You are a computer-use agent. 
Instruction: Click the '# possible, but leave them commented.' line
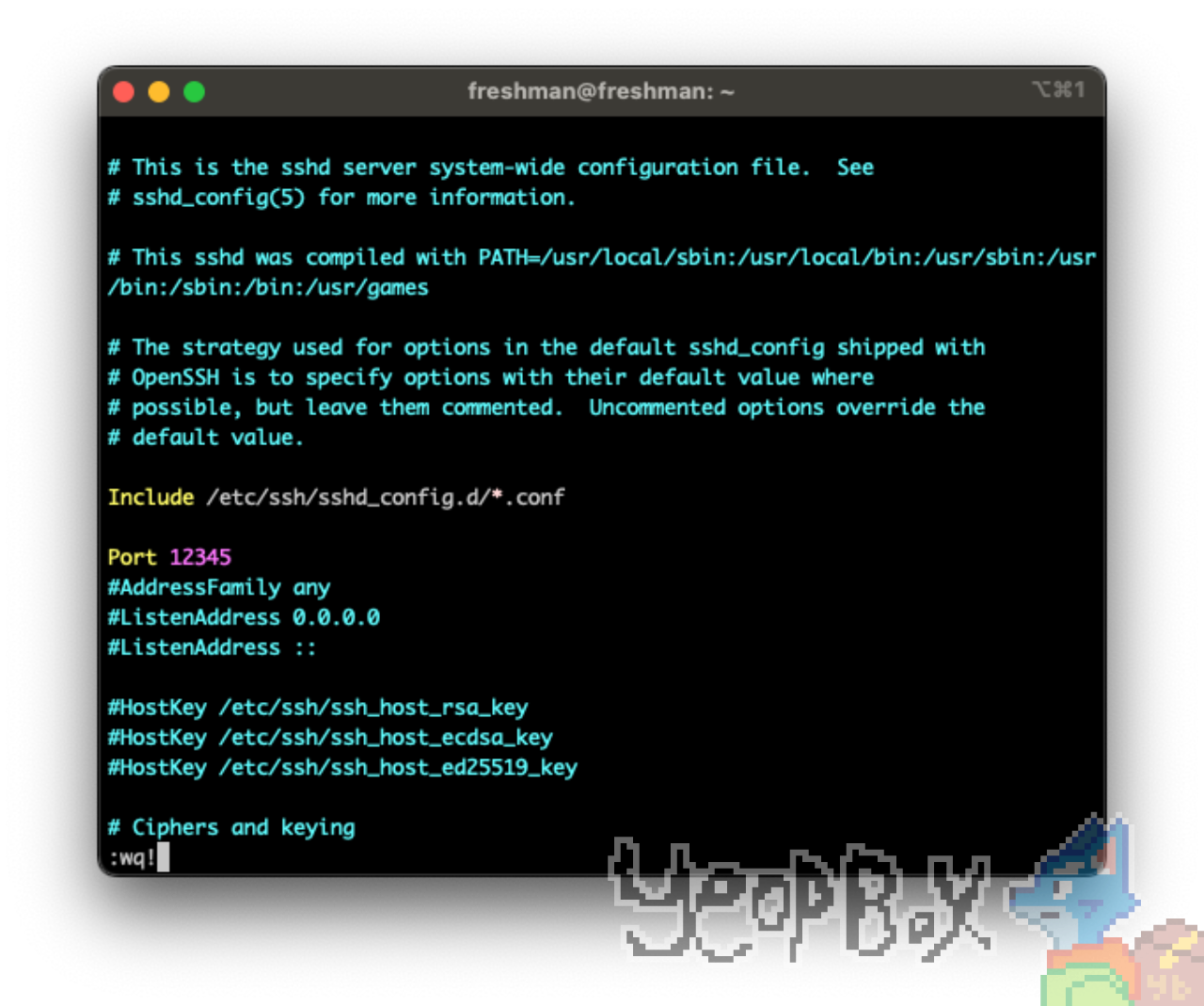coord(547,408)
